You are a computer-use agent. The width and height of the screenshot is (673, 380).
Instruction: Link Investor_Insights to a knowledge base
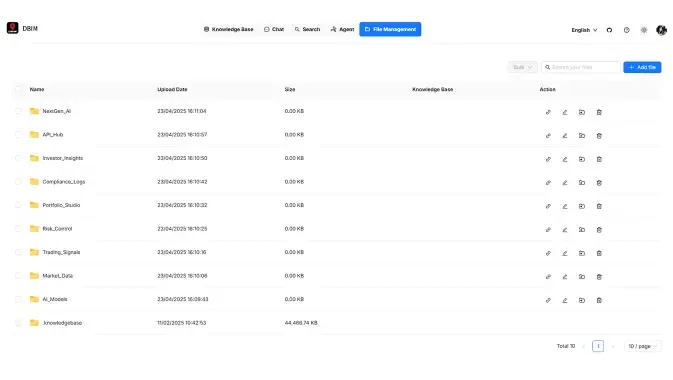pyautogui.click(x=548, y=159)
